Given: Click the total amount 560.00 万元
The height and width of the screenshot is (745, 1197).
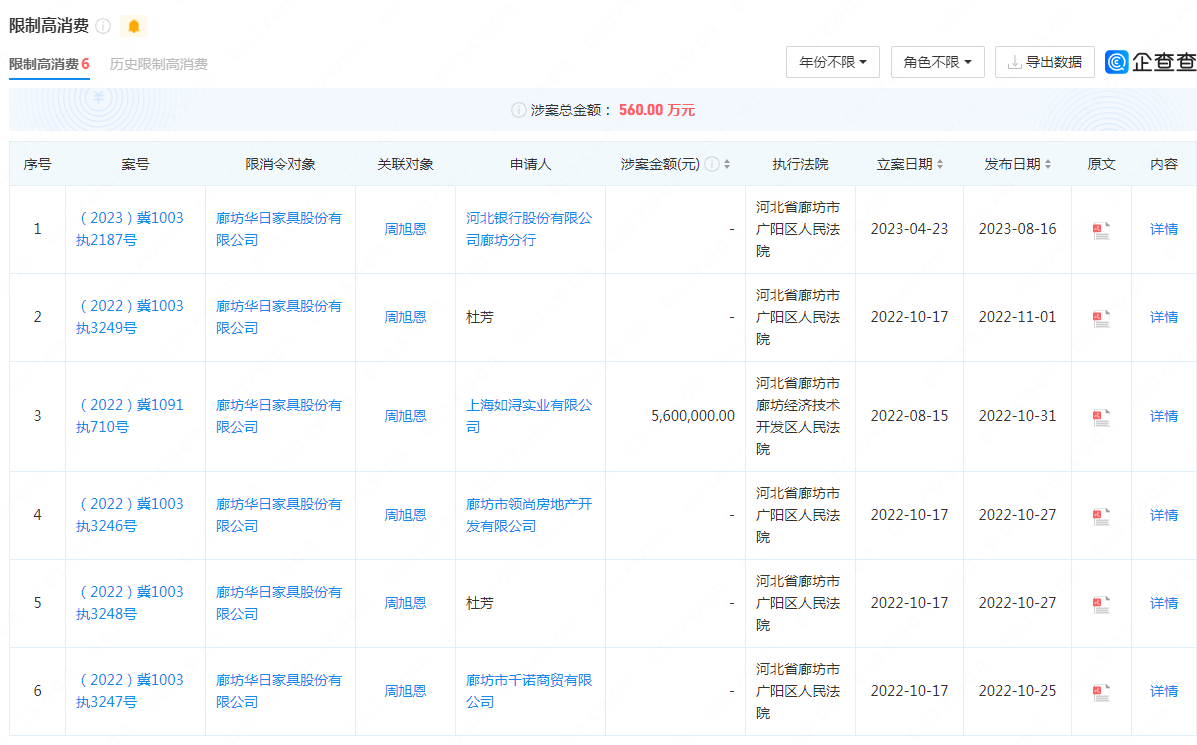Looking at the screenshot, I should click(x=657, y=110).
